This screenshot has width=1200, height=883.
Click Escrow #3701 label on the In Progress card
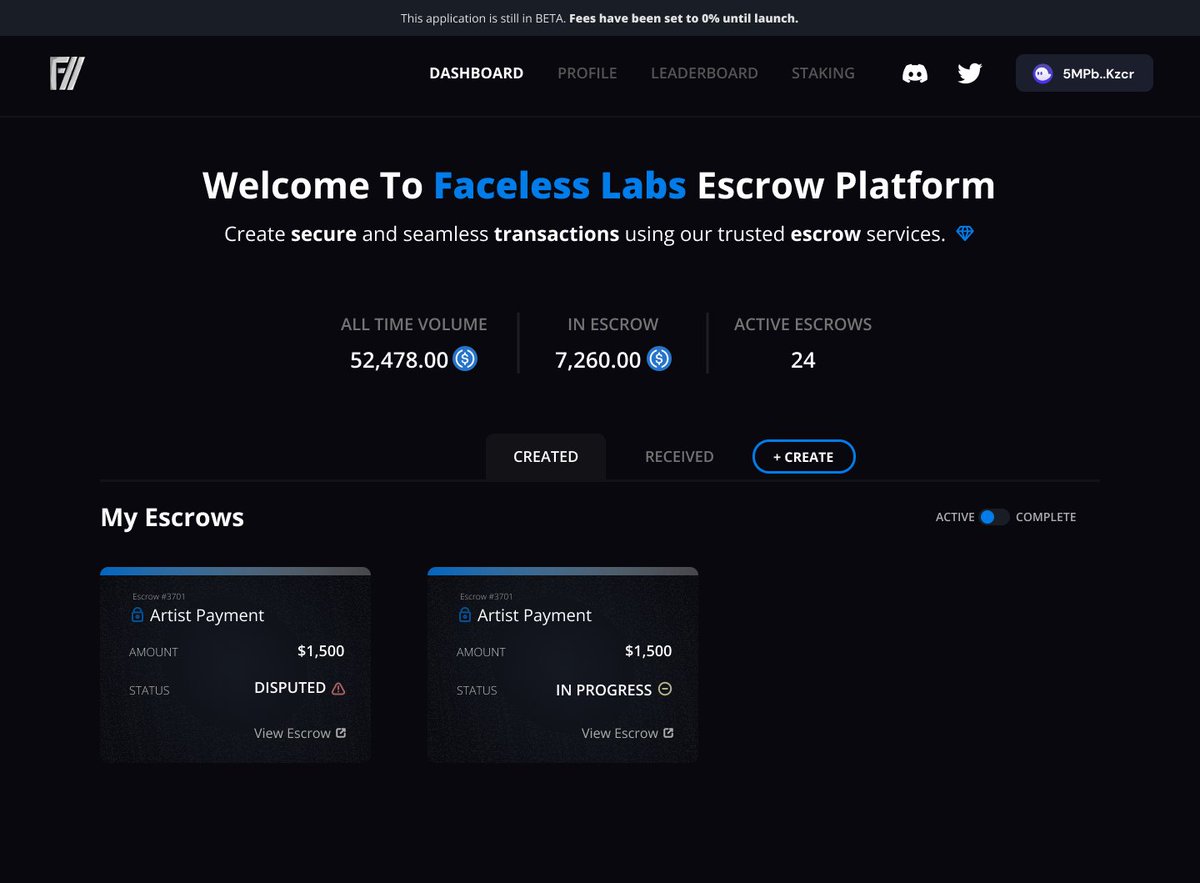pos(486,597)
